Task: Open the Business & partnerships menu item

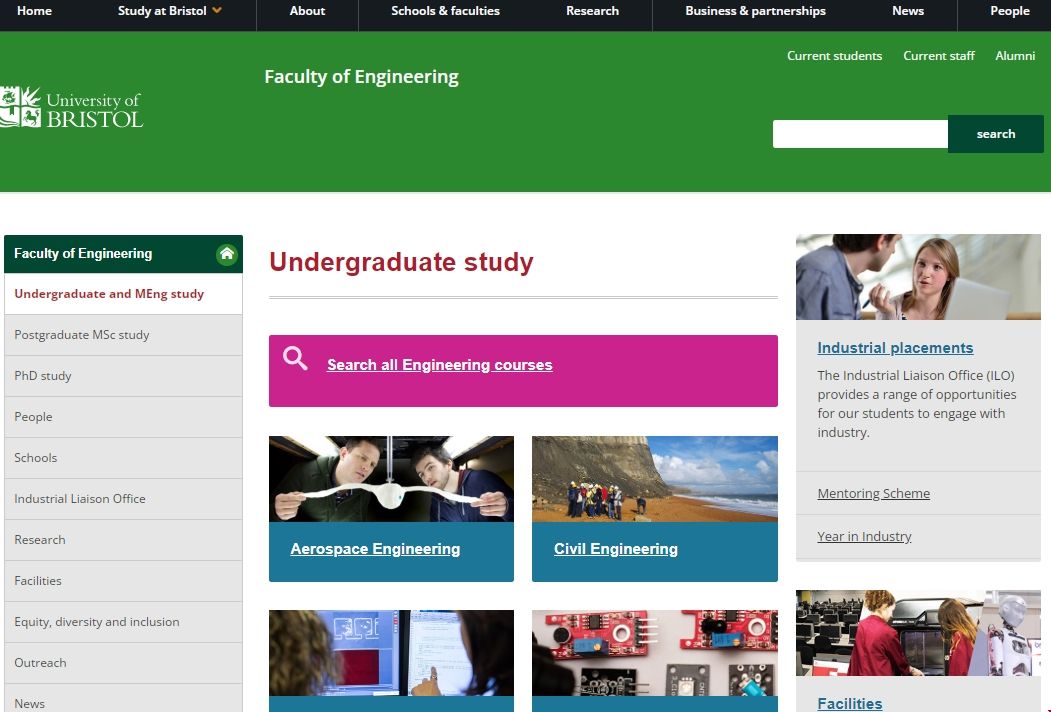Action: [x=754, y=11]
